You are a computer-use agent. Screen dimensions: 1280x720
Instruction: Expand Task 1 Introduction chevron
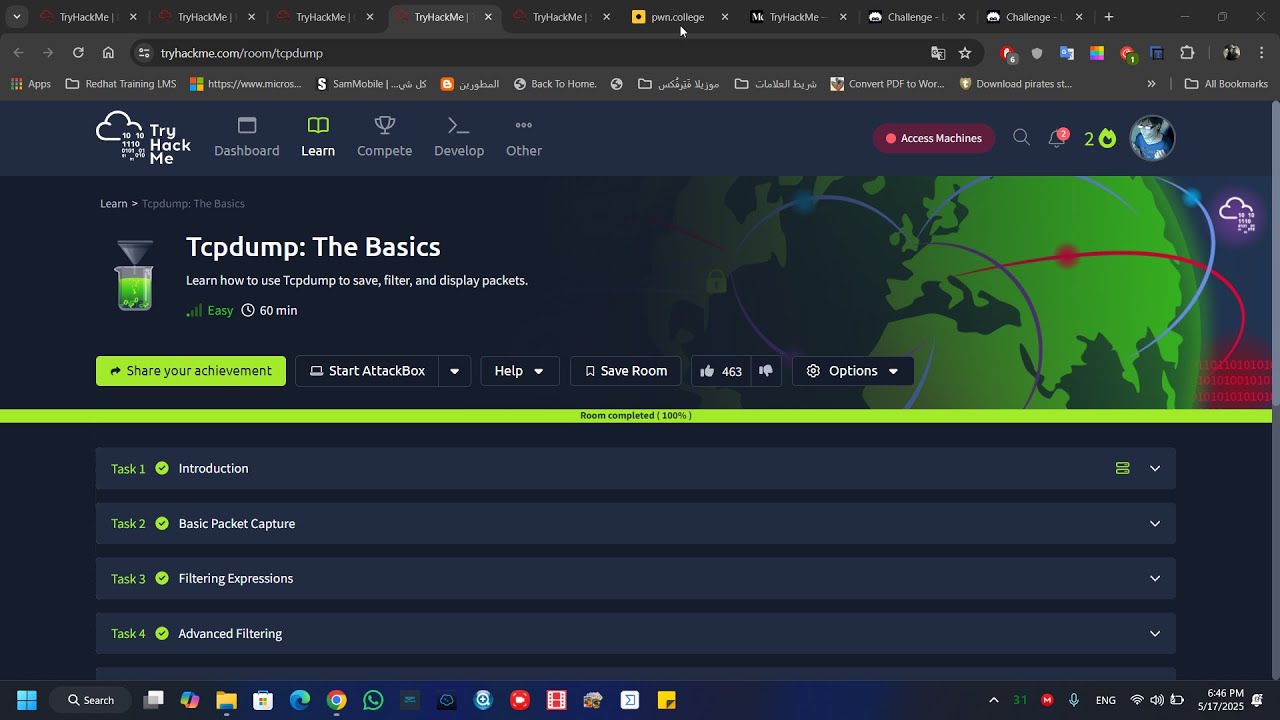(1155, 468)
